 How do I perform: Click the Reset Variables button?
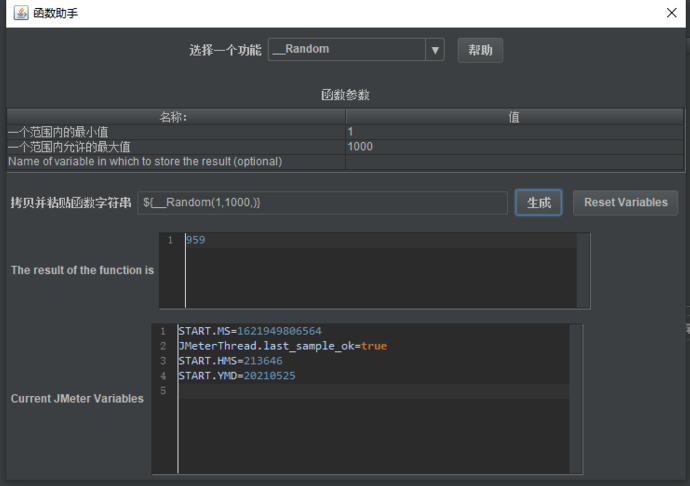pyautogui.click(x=625, y=202)
